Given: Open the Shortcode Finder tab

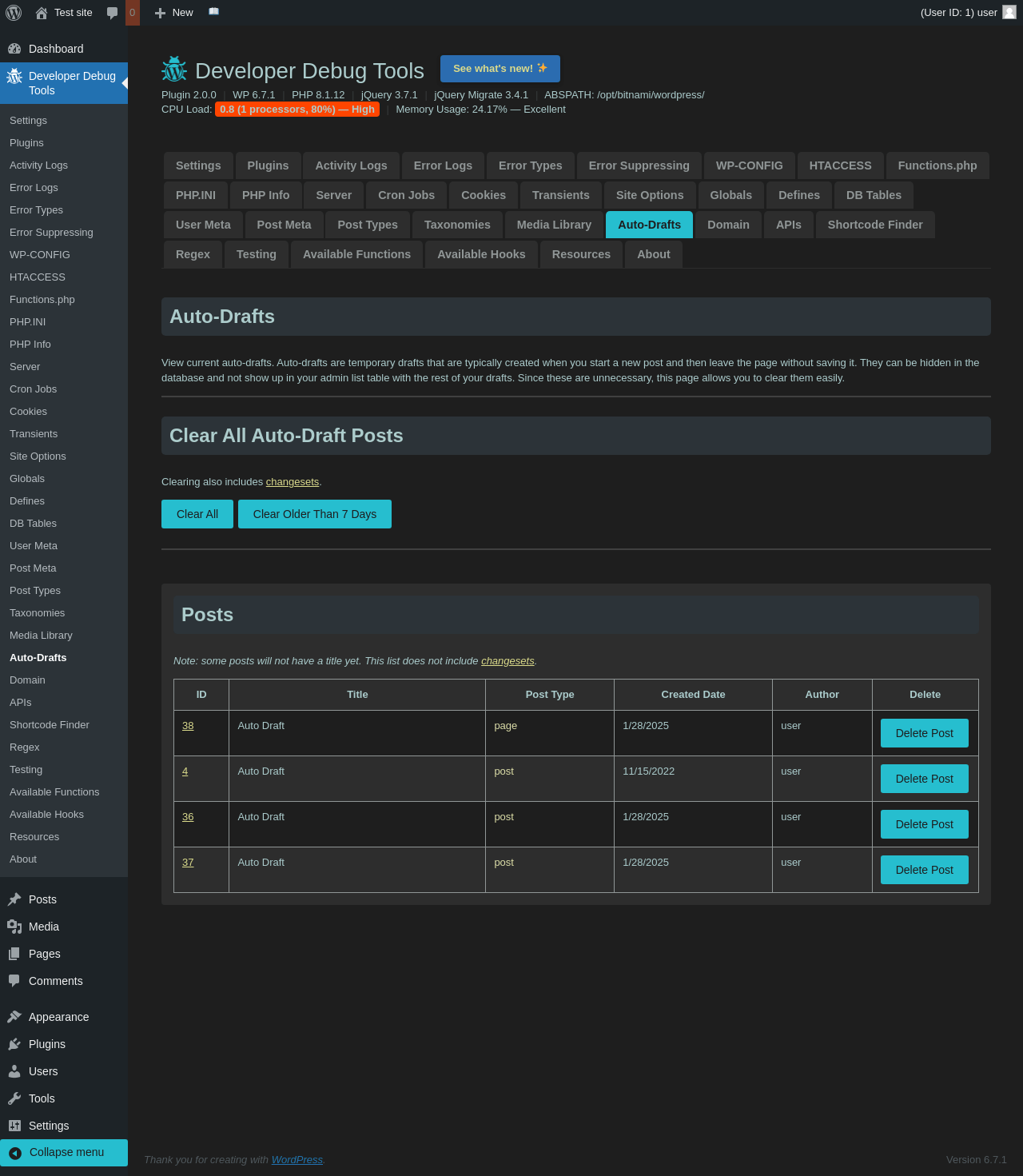Looking at the screenshot, I should (x=874, y=225).
